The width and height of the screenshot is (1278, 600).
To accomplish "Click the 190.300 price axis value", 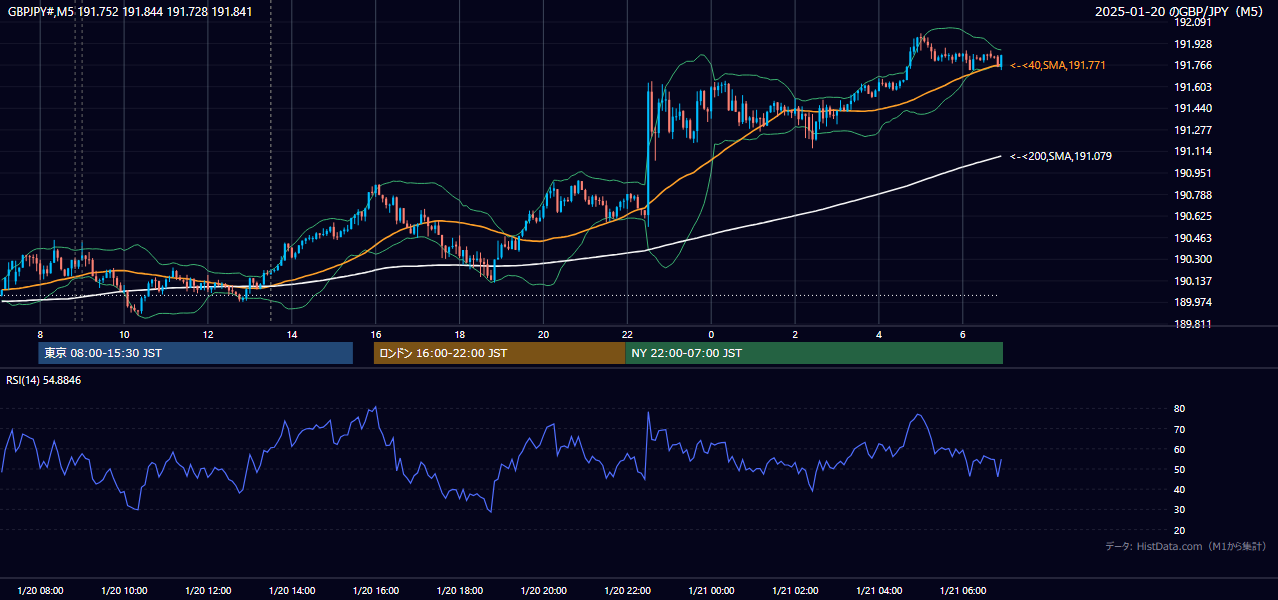I will click(x=1192, y=259).
